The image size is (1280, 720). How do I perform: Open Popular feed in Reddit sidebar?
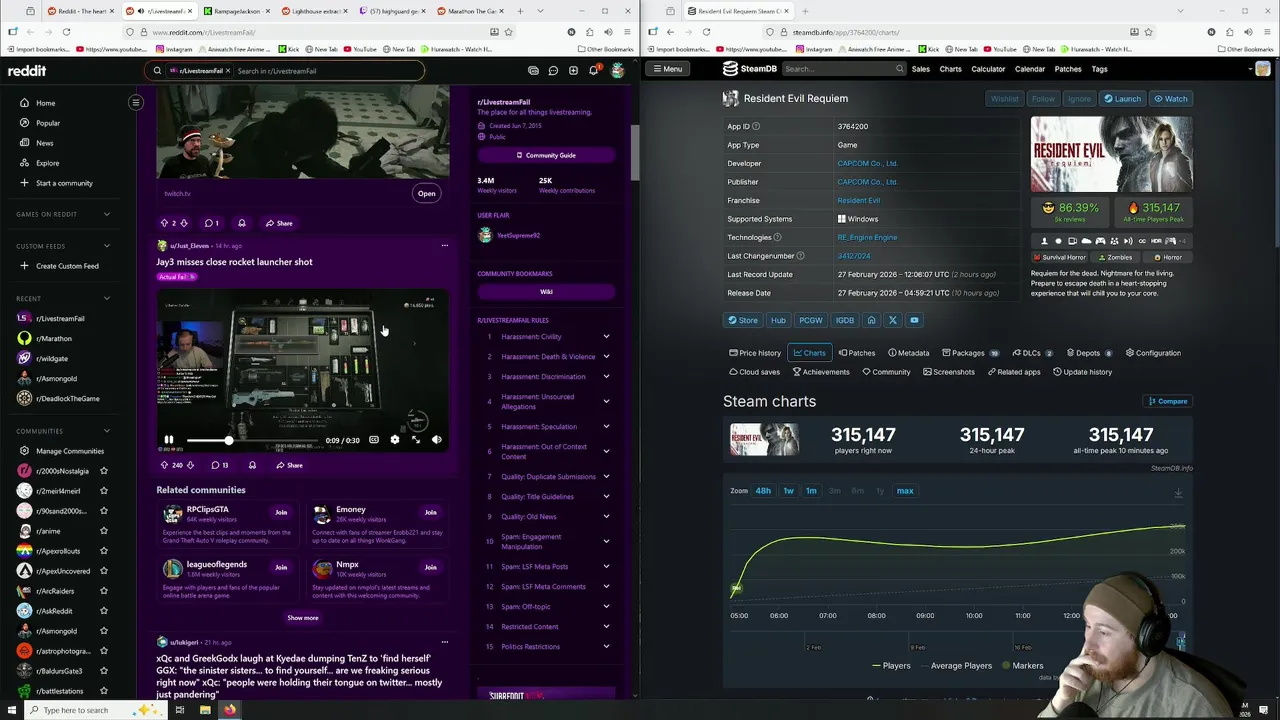pos(47,123)
